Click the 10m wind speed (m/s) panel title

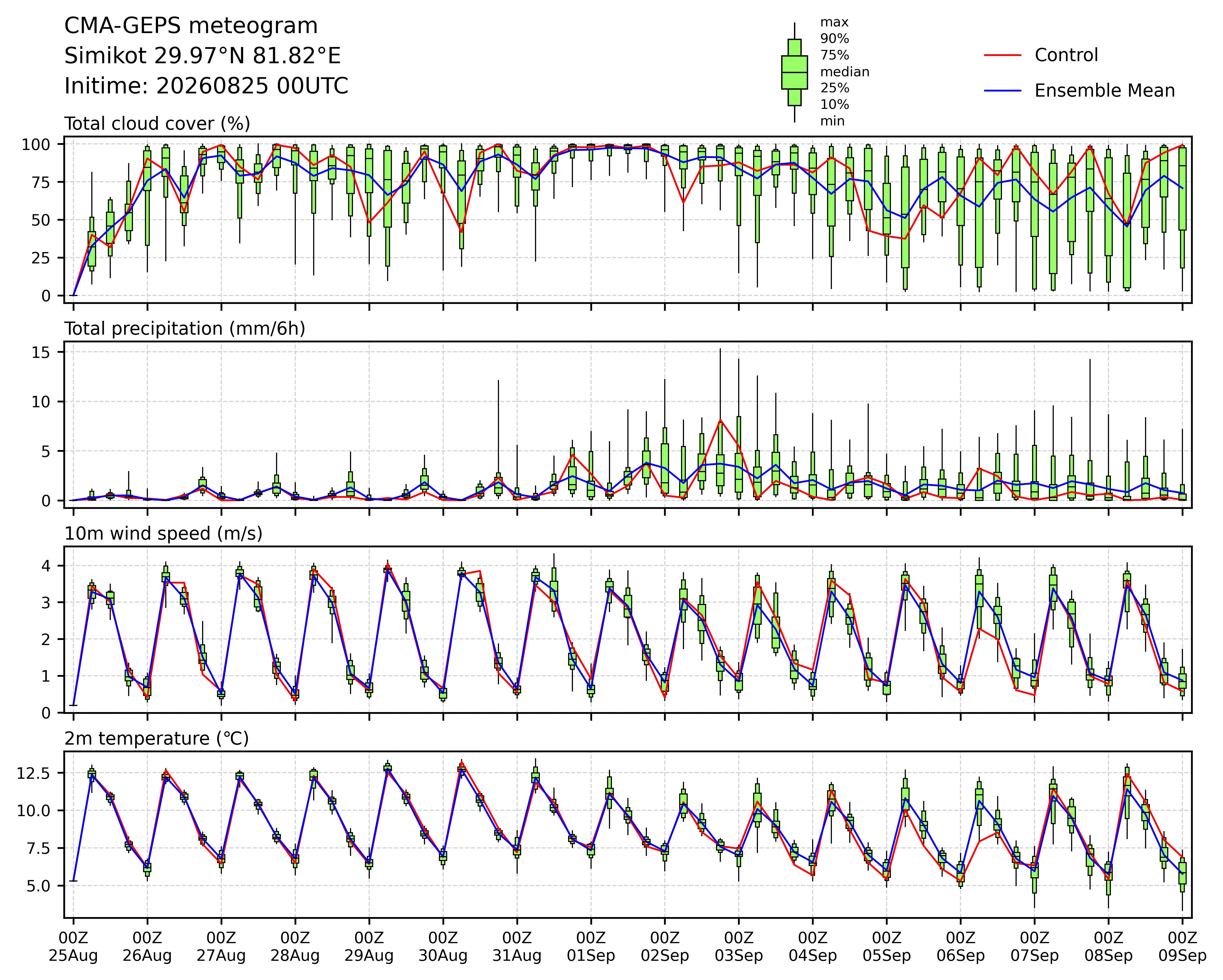click(163, 534)
